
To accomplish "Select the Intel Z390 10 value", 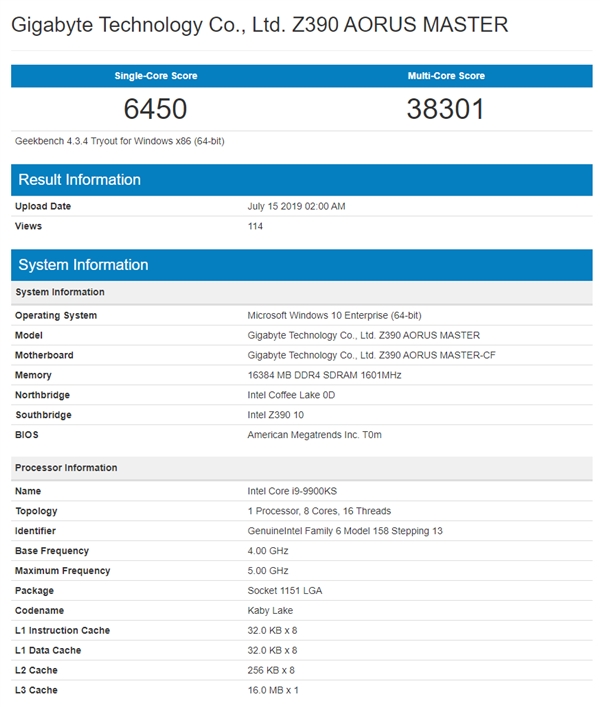I will pos(275,415).
